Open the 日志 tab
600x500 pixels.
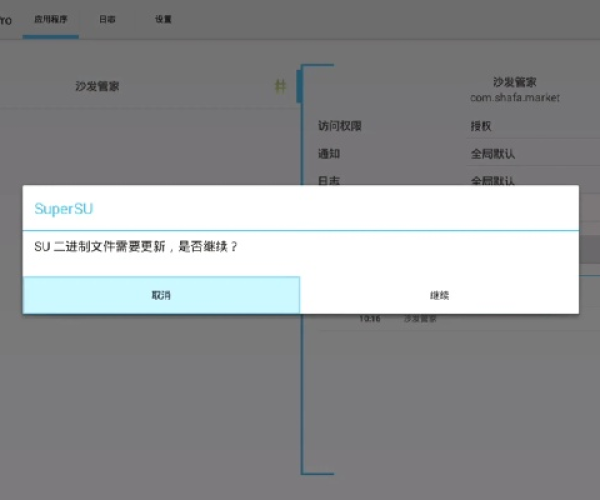pos(107,19)
